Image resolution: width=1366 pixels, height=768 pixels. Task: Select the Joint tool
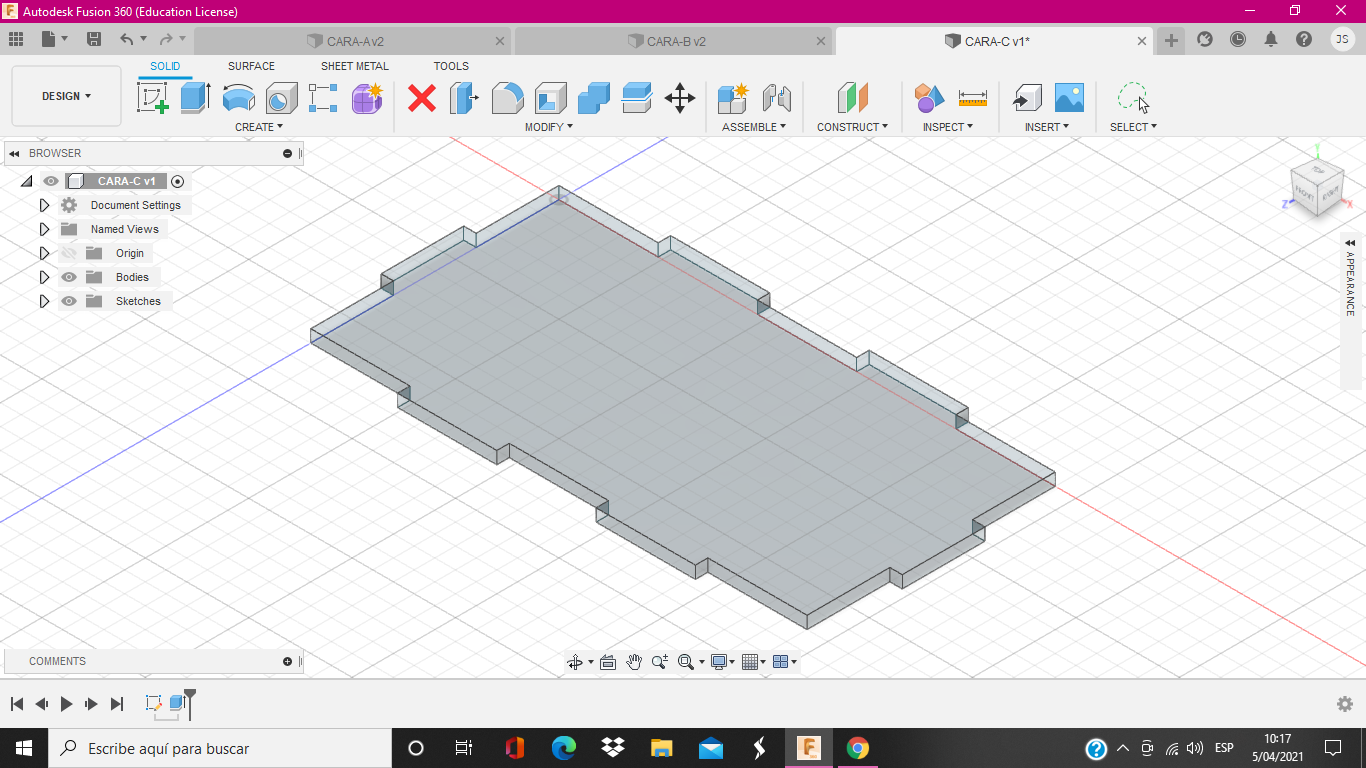(776, 98)
